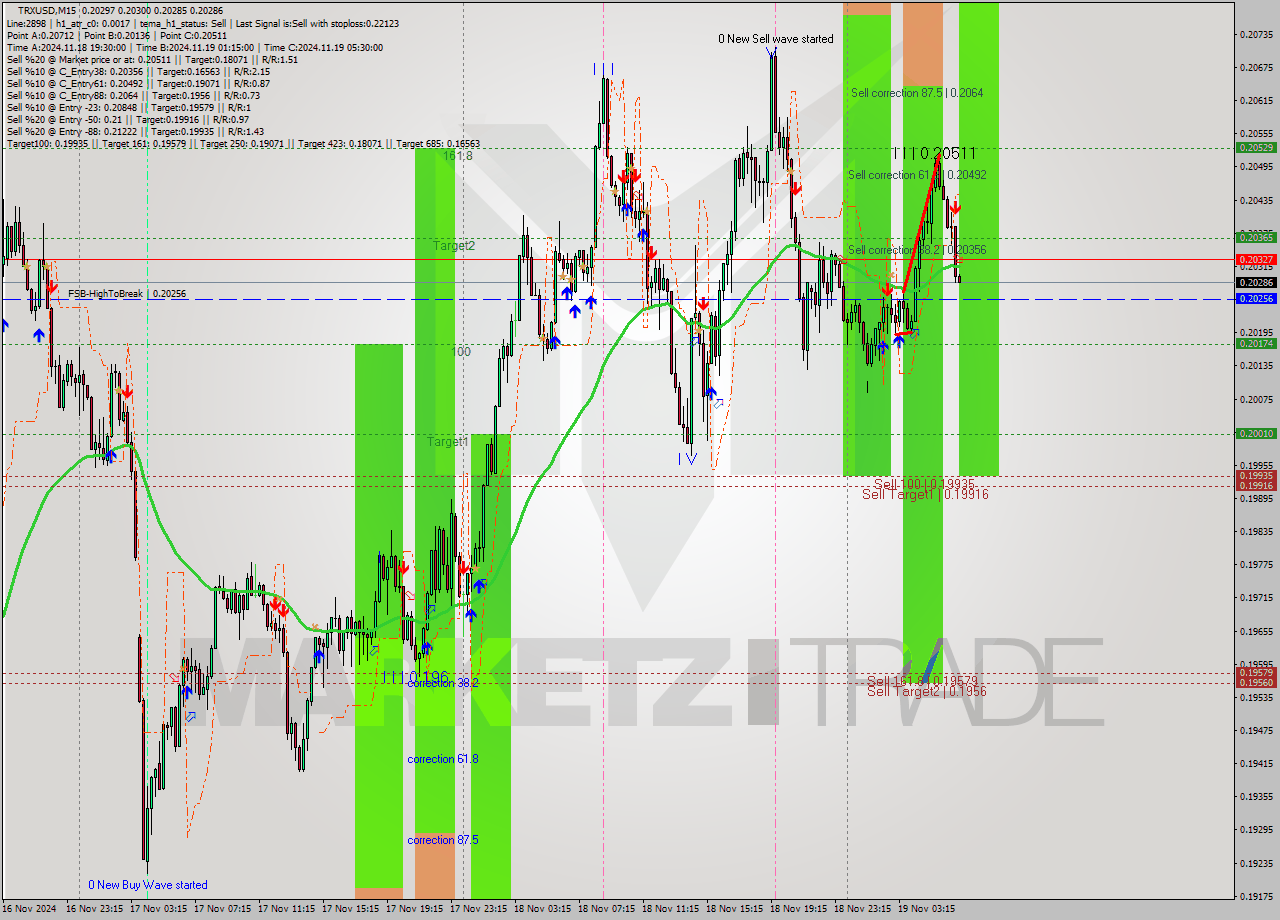Click the '0 New Buy Wave started' label
1280x920 pixels.
148,885
